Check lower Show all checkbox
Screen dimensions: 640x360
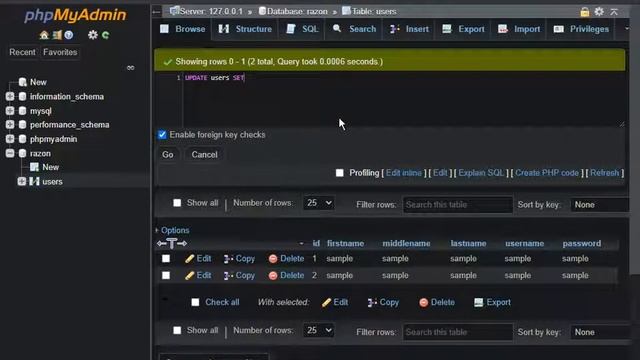(x=177, y=330)
